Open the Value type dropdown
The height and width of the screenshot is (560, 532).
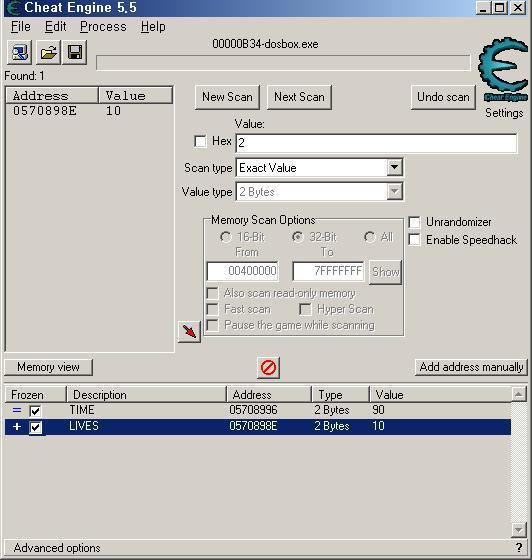[x=394, y=191]
